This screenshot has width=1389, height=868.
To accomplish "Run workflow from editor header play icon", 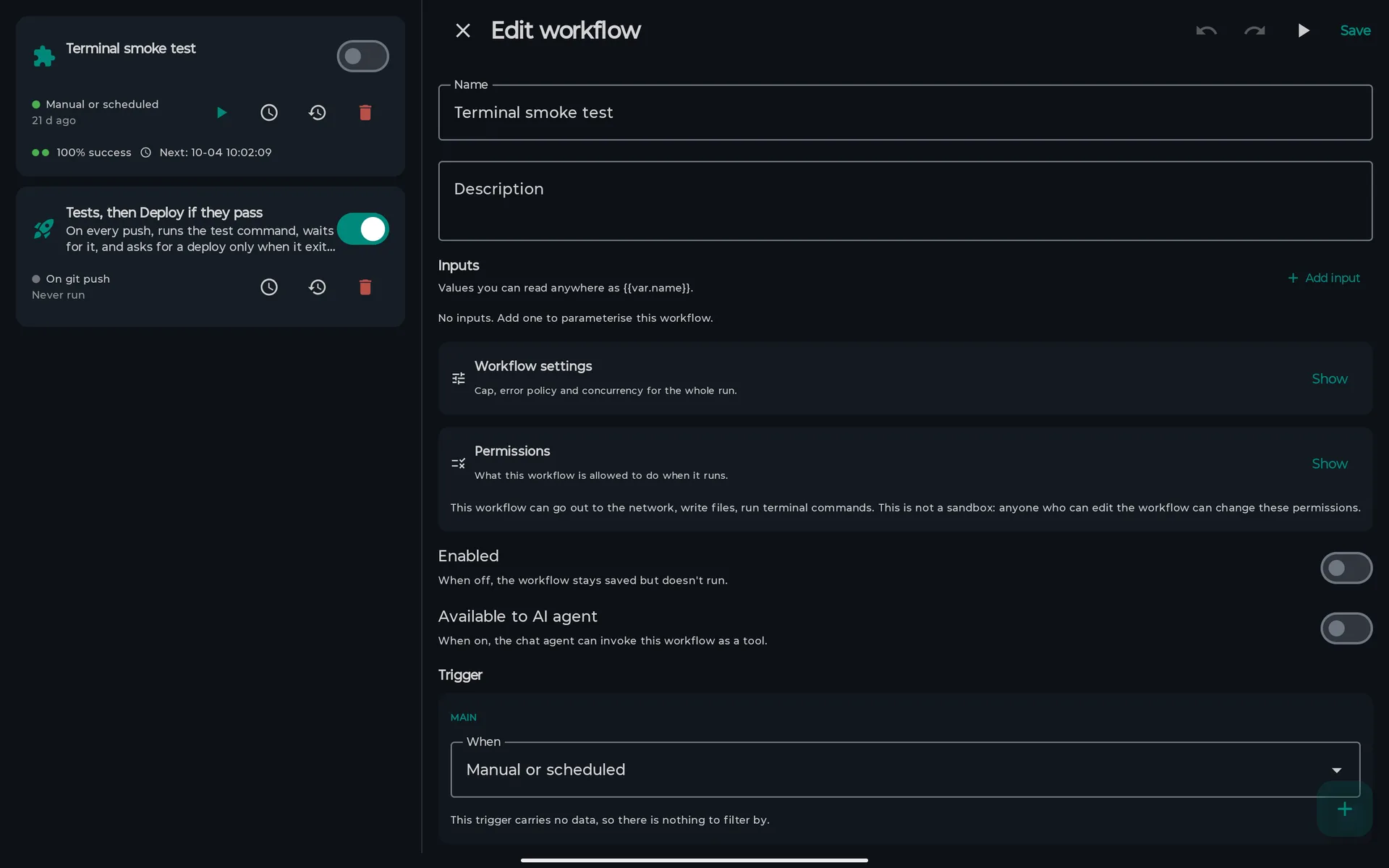I will (1304, 30).
